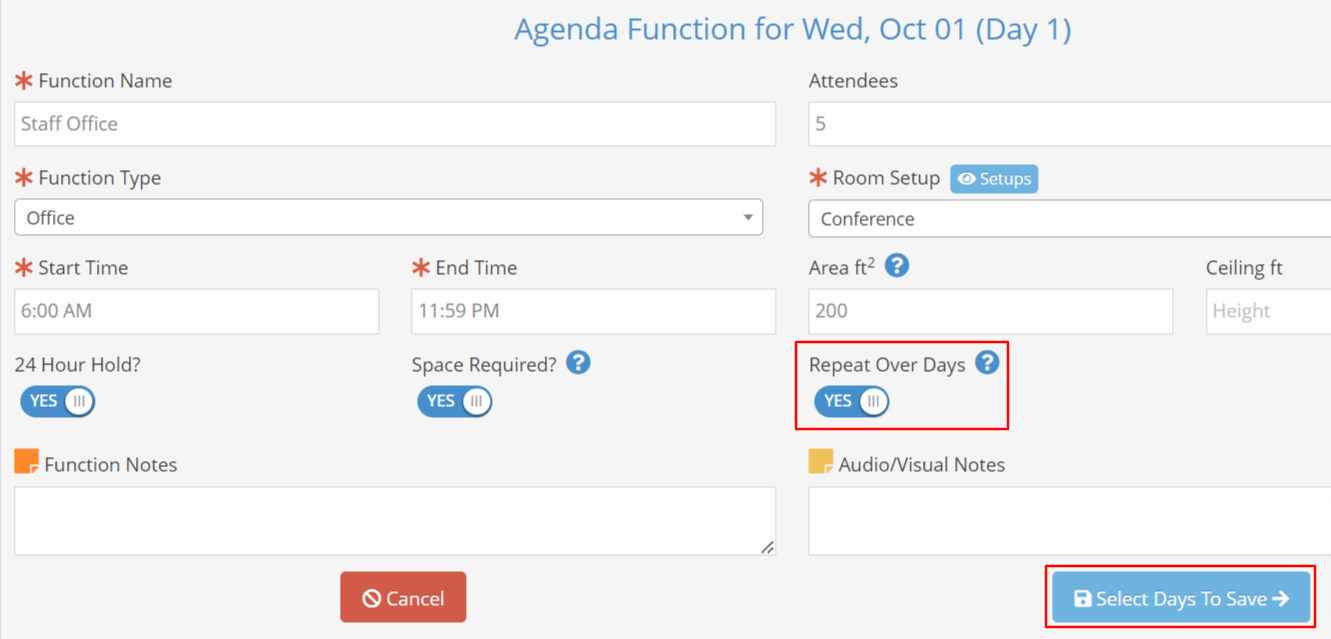This screenshot has height=639, width=1331.
Task: Click the Function Notes text area
Action: tap(395, 520)
